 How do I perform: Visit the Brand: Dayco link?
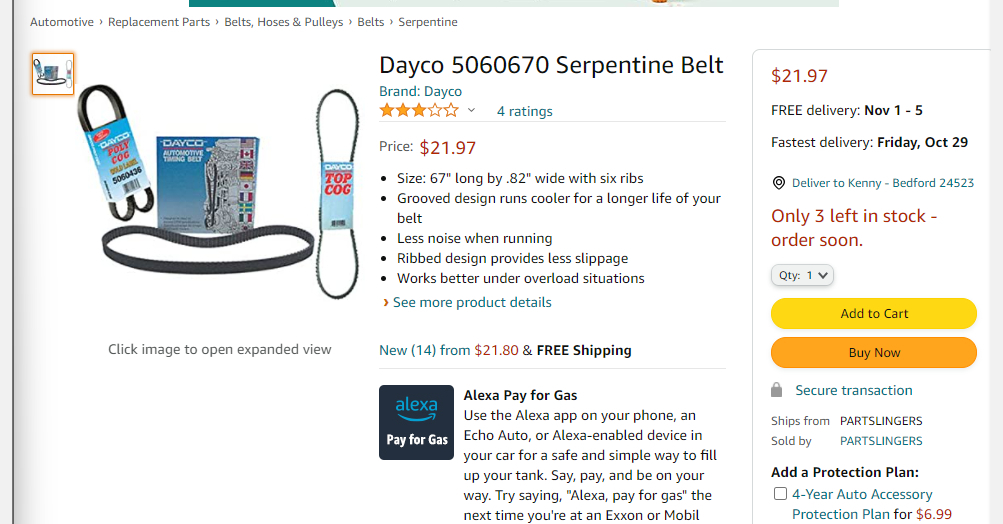point(420,91)
